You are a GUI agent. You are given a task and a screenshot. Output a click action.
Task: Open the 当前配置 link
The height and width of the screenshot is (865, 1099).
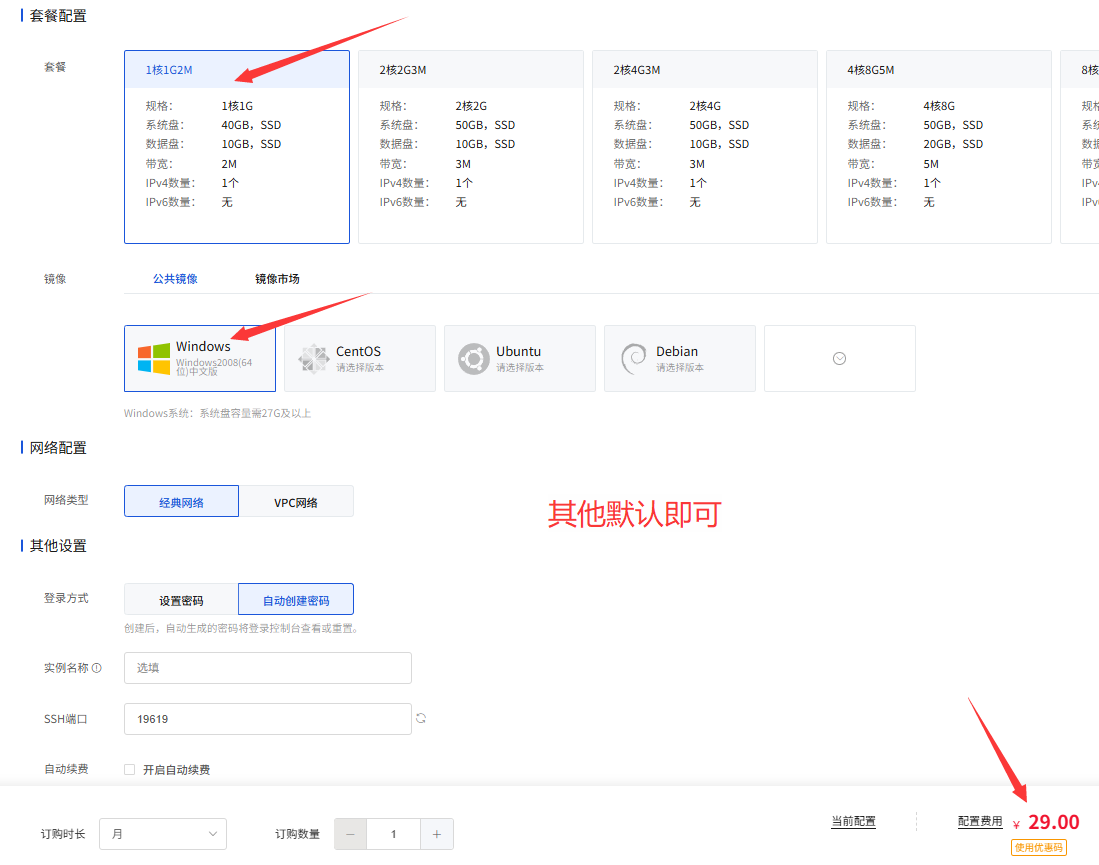853,822
